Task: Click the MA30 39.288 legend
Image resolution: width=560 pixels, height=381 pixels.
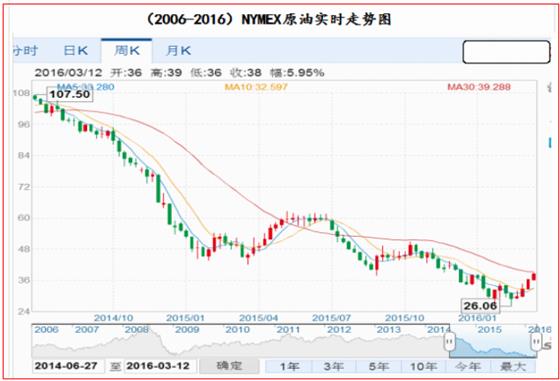Action: tap(479, 87)
